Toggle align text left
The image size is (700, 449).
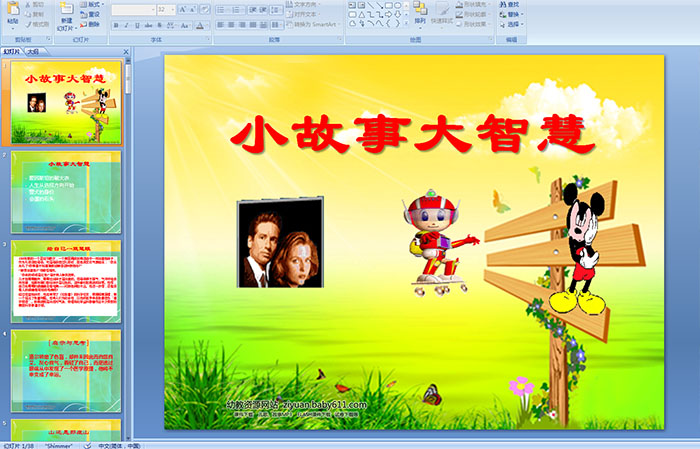(x=221, y=25)
